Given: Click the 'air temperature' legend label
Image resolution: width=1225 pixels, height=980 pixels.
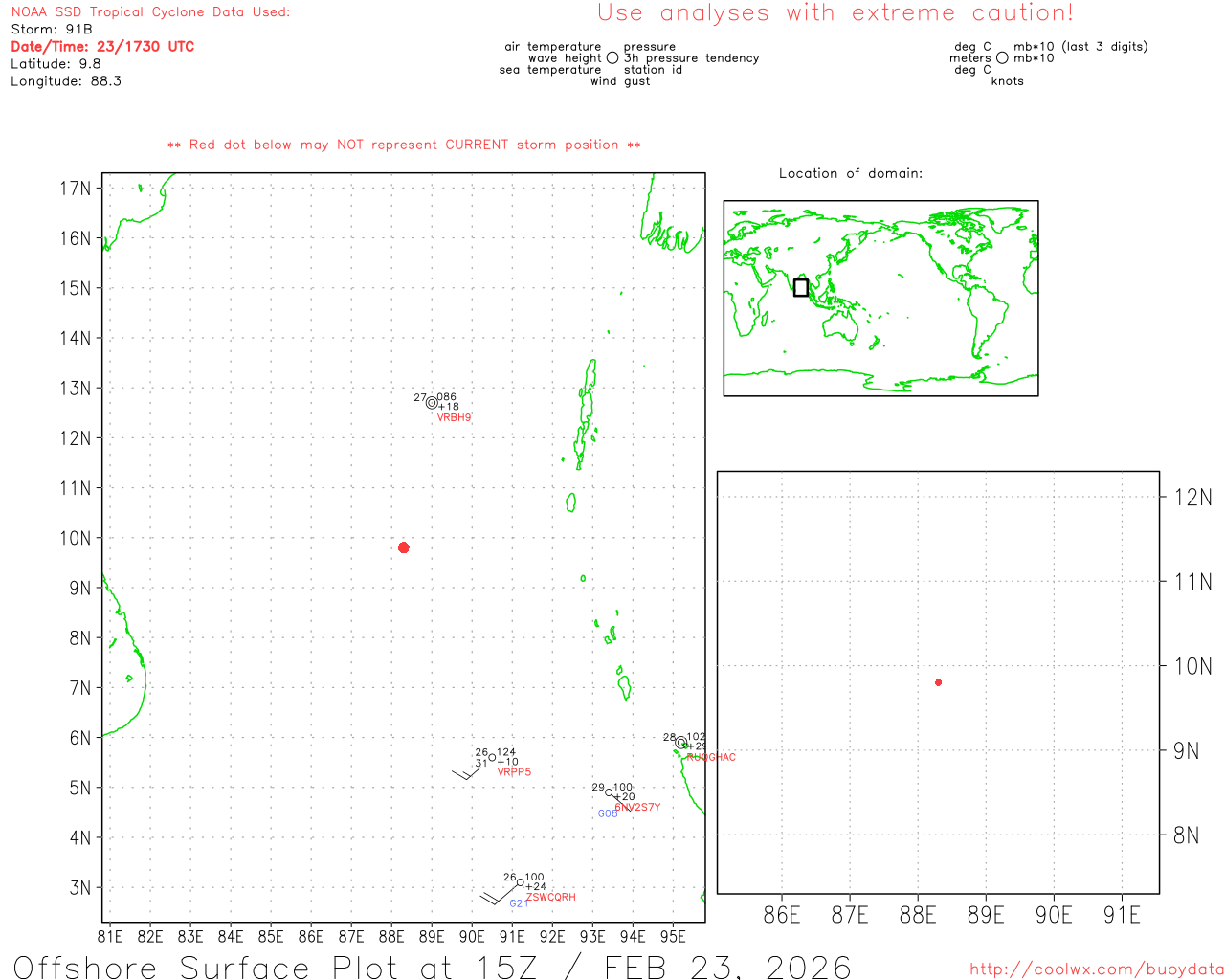Looking at the screenshot, I should 553,47.
